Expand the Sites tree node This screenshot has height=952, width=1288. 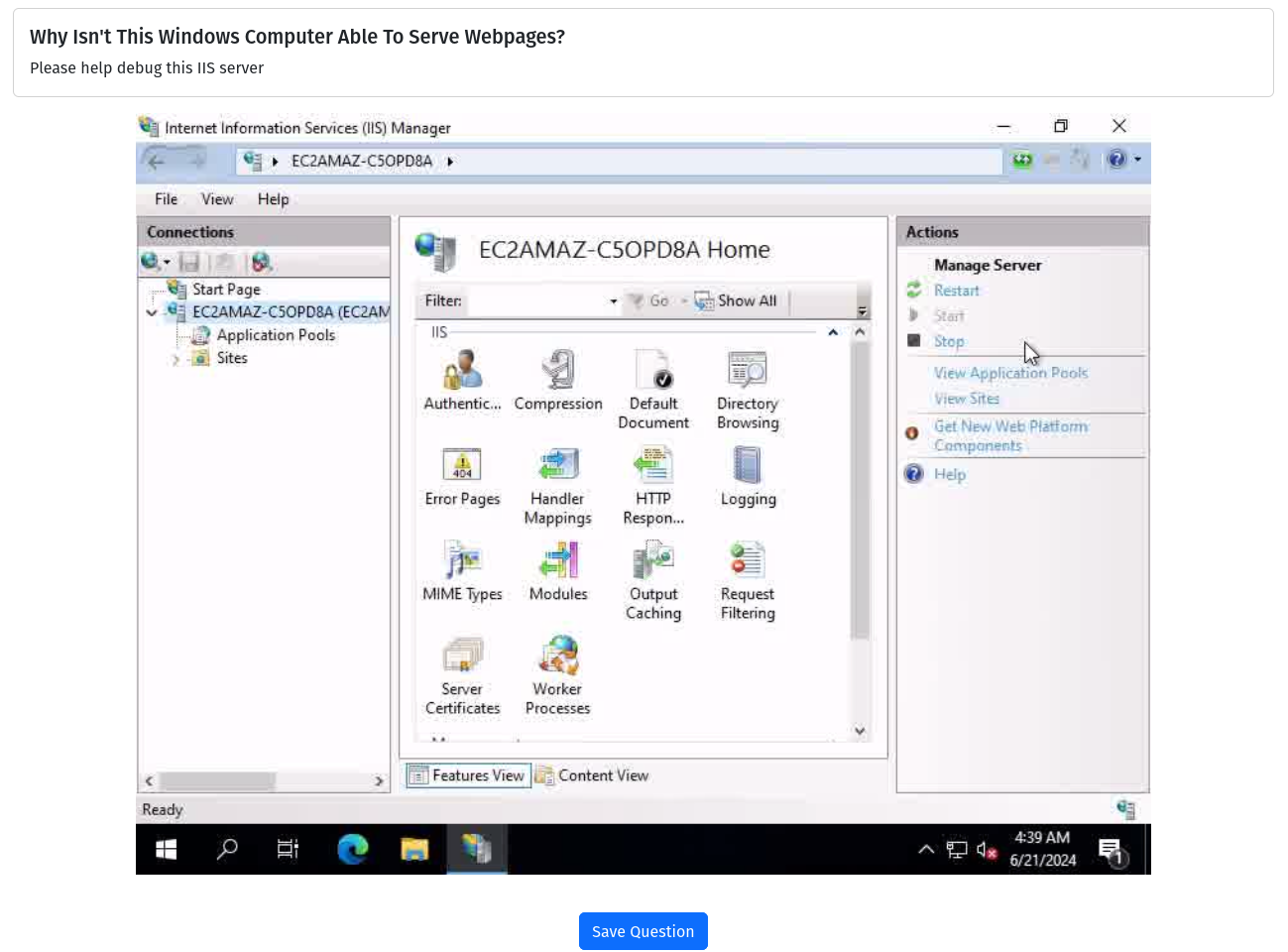[176, 359]
